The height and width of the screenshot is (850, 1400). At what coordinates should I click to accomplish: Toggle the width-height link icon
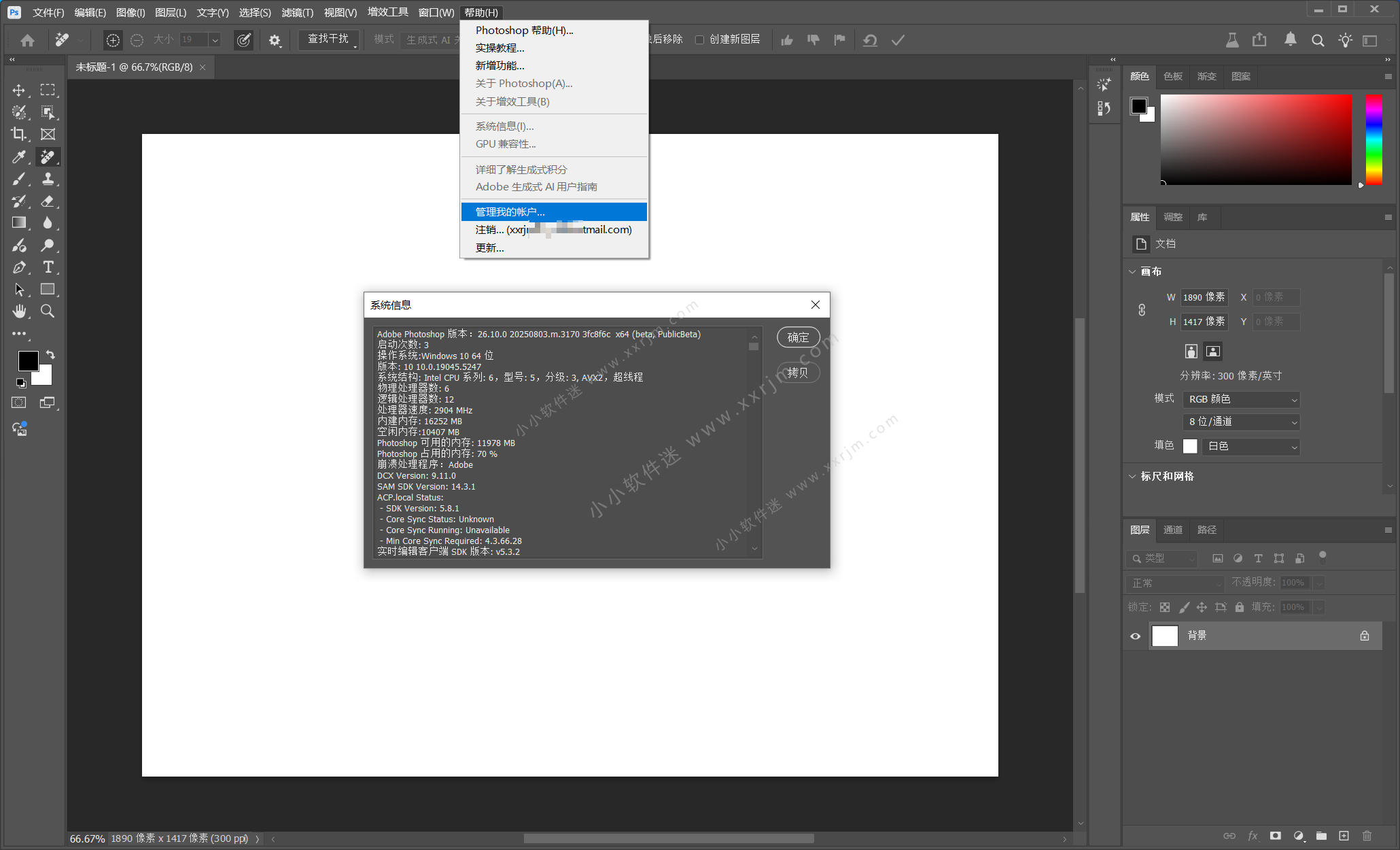tap(1142, 310)
